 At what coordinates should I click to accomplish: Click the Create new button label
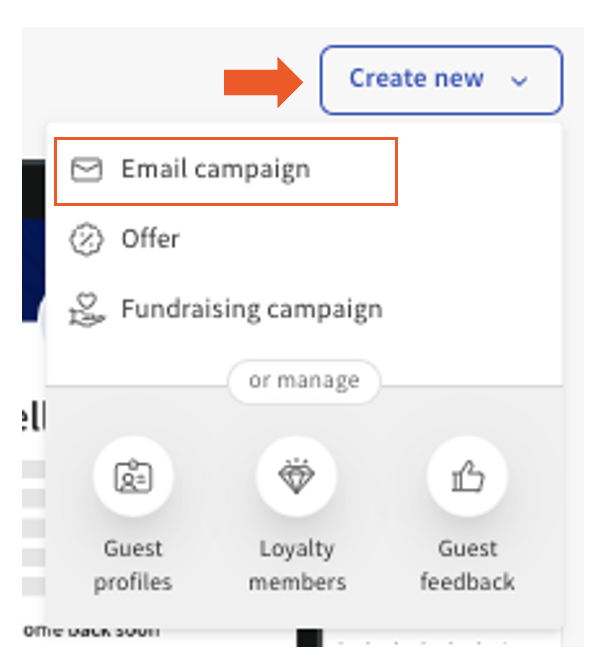416,79
